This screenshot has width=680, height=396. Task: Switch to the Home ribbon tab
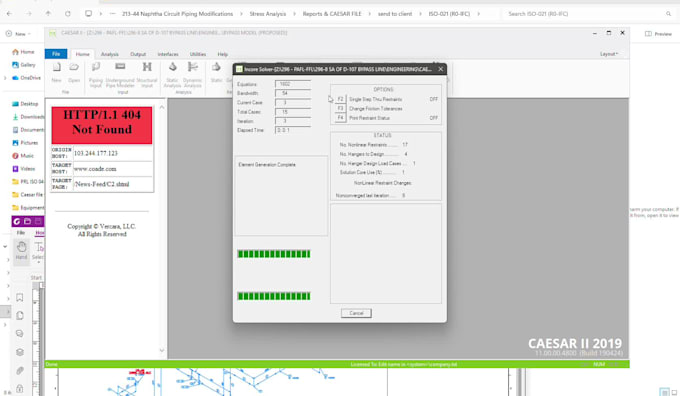[82, 54]
